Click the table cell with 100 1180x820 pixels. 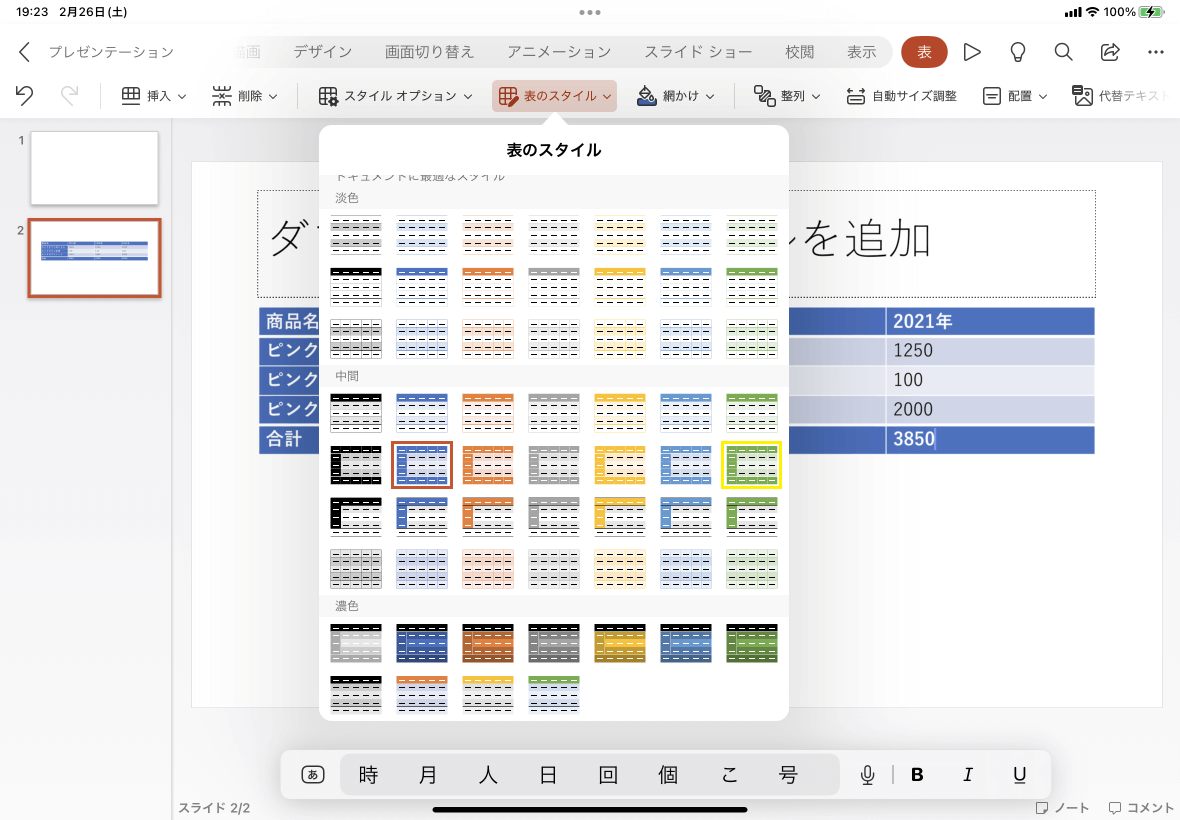[x=990, y=380]
